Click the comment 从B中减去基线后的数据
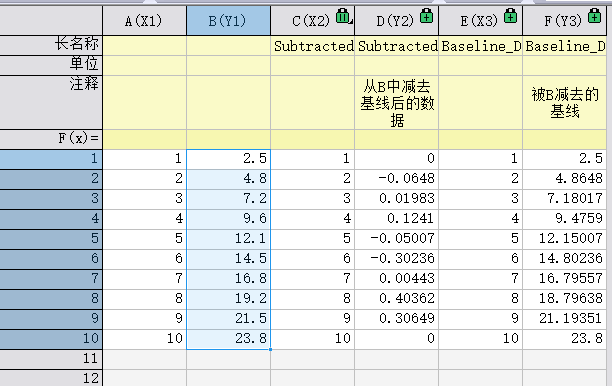The height and width of the screenshot is (386, 612). coord(397,103)
